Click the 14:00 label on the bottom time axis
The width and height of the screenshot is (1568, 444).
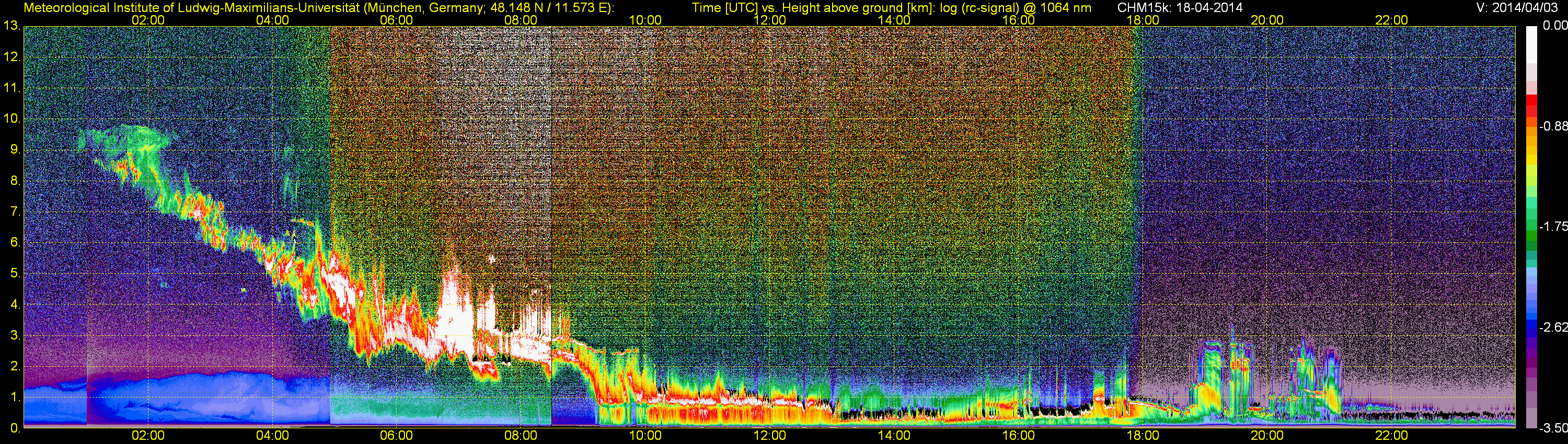point(894,436)
